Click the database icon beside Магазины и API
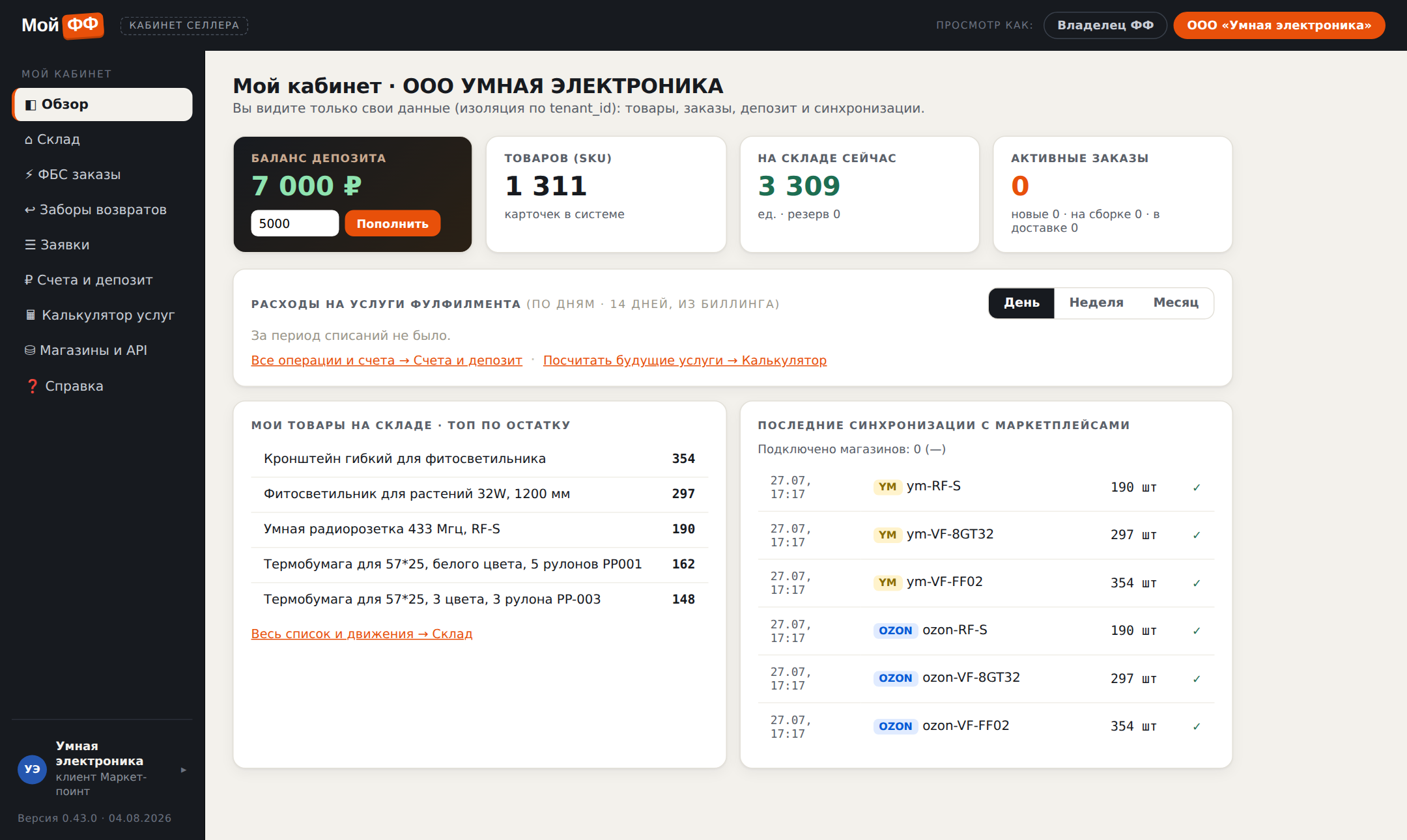Viewport: 1407px width, 840px height. pyautogui.click(x=30, y=350)
